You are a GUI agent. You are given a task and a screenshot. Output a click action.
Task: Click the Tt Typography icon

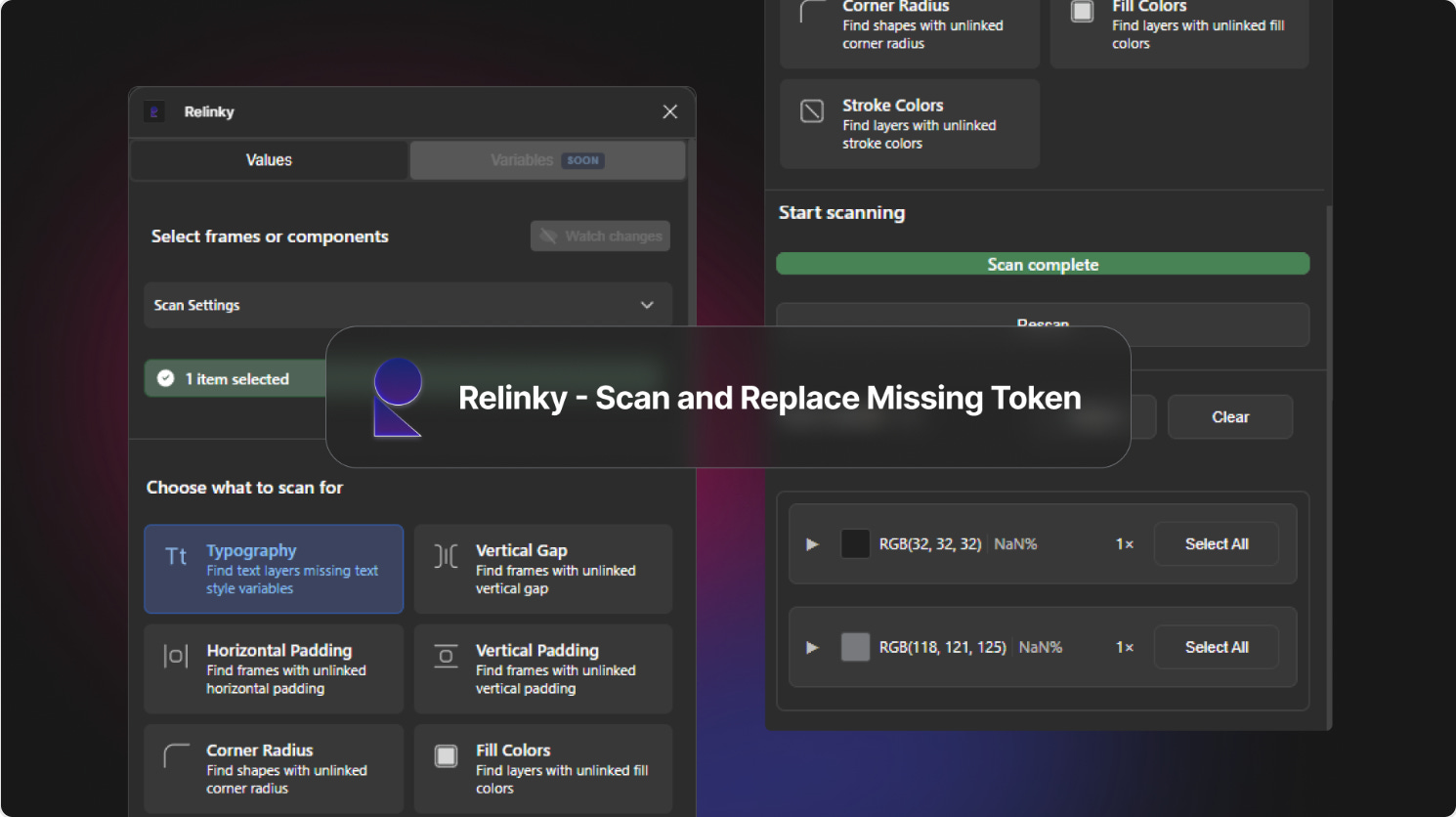pos(176,556)
